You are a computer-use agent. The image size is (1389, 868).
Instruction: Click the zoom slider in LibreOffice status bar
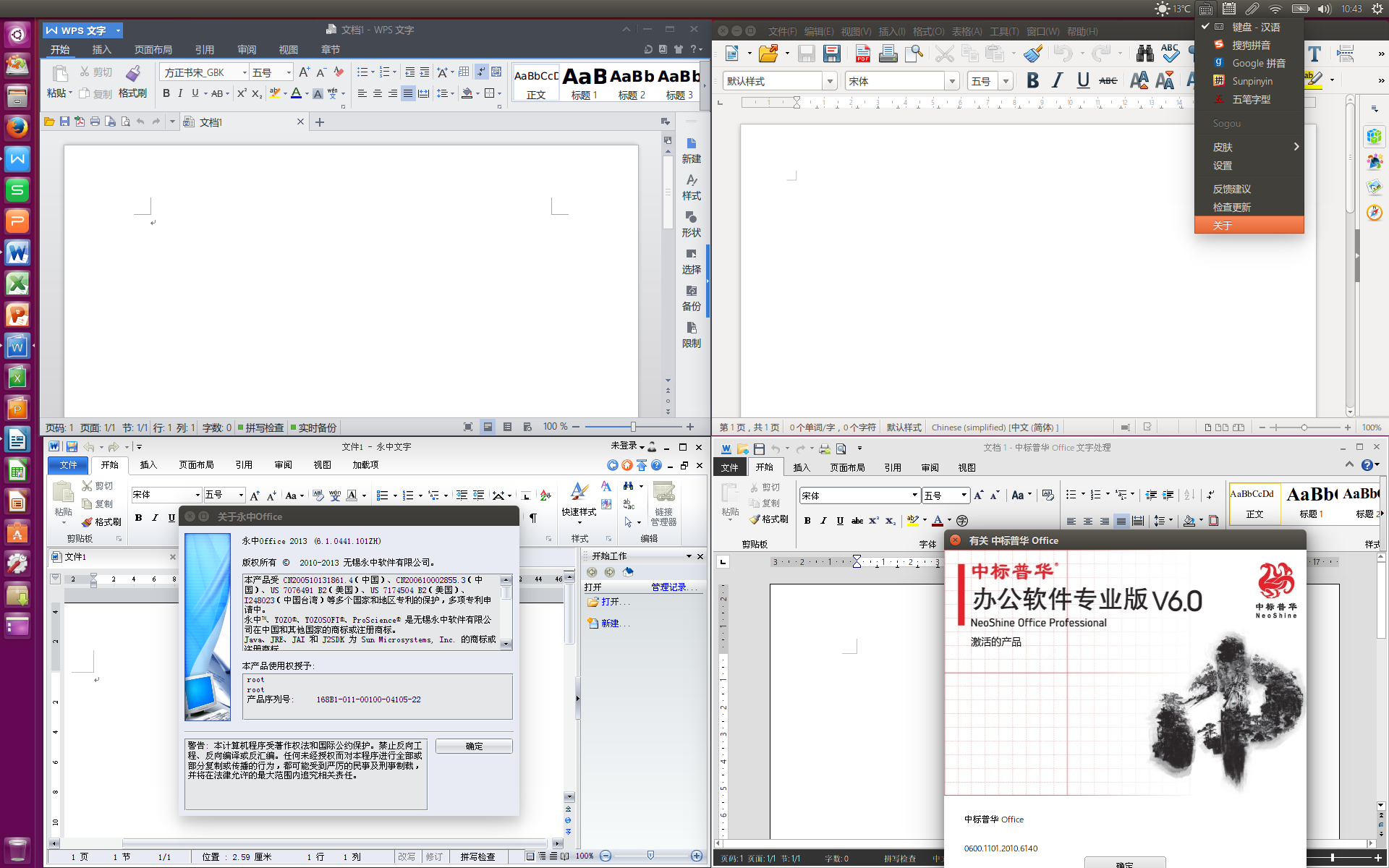[1304, 427]
